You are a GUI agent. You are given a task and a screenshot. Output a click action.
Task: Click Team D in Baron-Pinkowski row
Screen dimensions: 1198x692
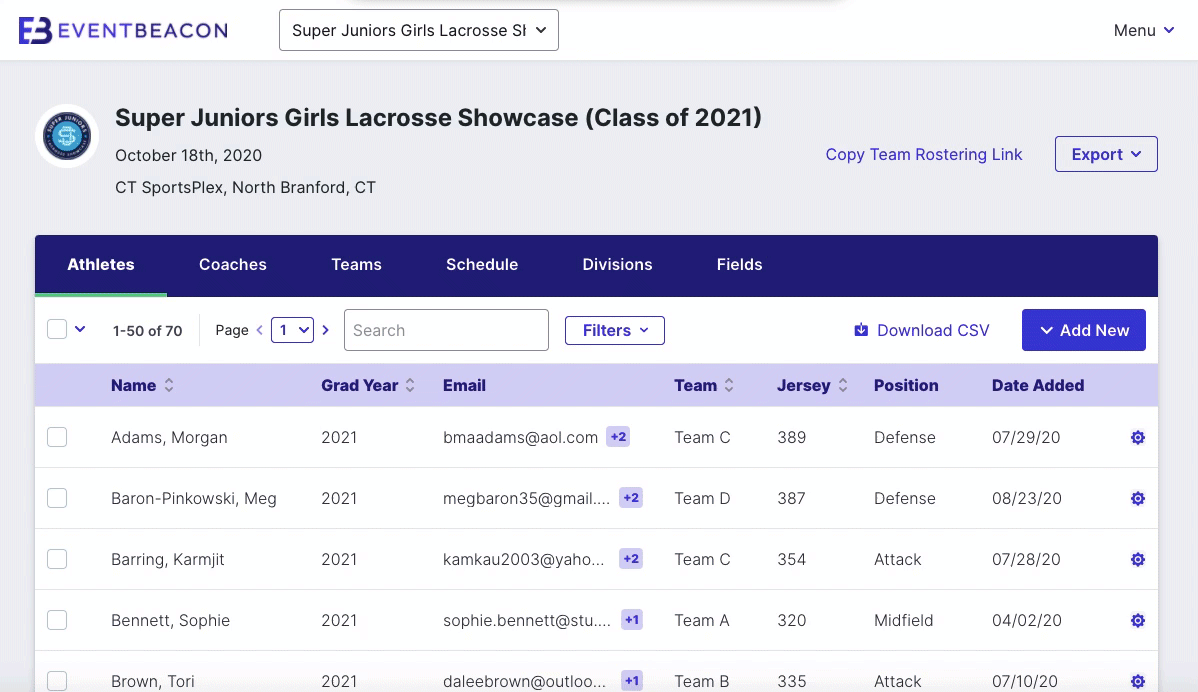click(x=702, y=498)
